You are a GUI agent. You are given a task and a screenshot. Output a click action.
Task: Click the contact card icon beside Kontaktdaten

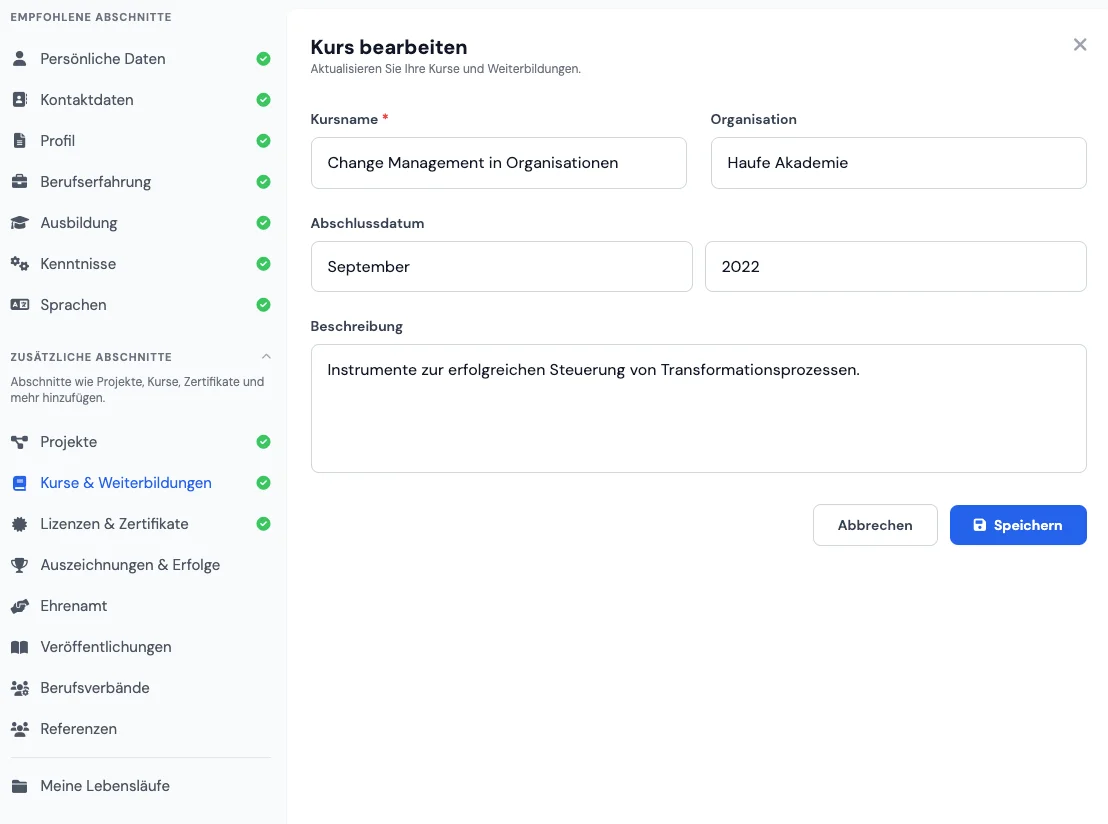tap(20, 100)
